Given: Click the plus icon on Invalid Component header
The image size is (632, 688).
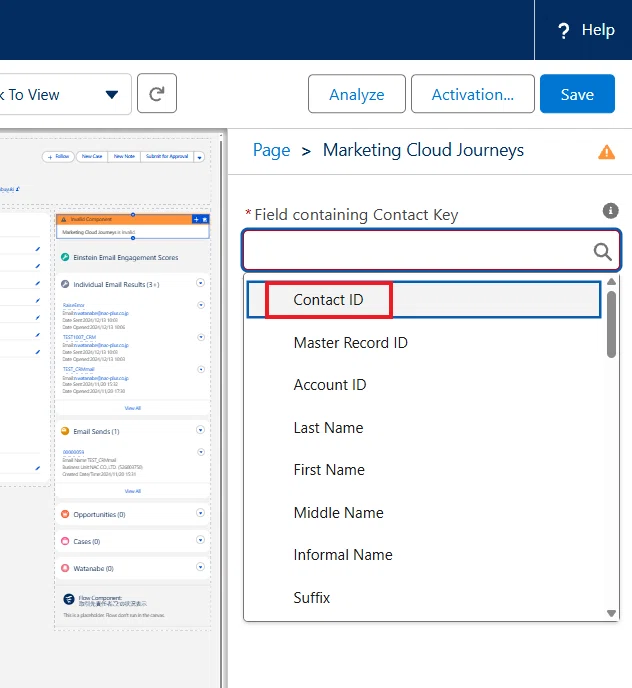Looking at the screenshot, I should point(196,219).
